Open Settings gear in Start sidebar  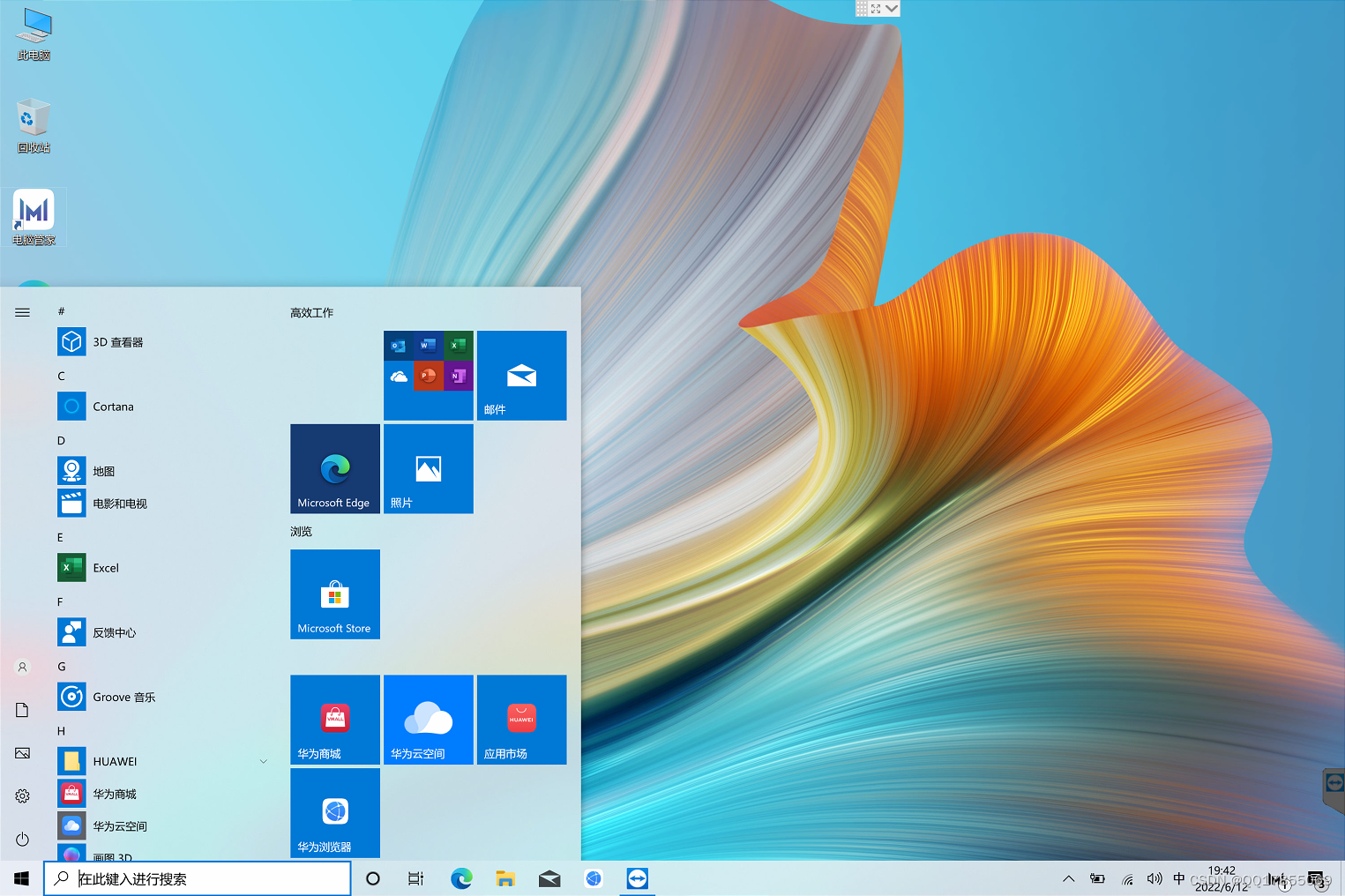23,796
